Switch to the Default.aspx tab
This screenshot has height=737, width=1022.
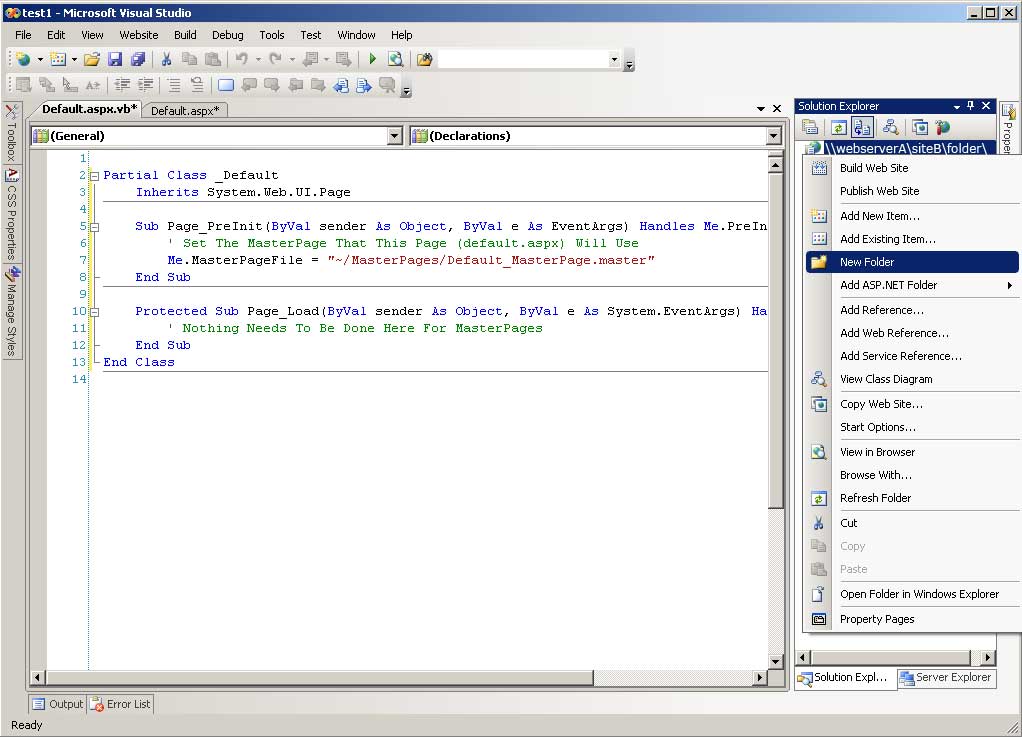pyautogui.click(x=185, y=110)
